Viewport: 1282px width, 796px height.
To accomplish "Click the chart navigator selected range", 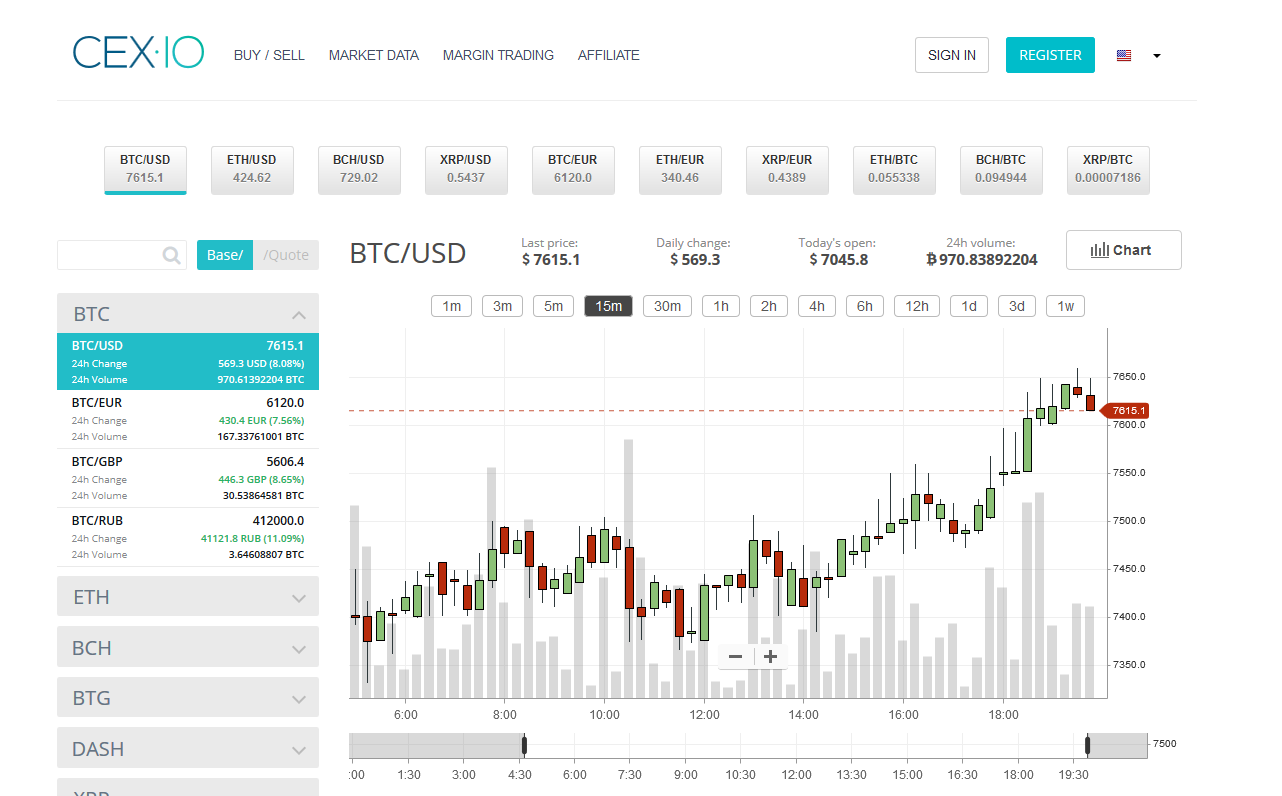I will [806, 745].
